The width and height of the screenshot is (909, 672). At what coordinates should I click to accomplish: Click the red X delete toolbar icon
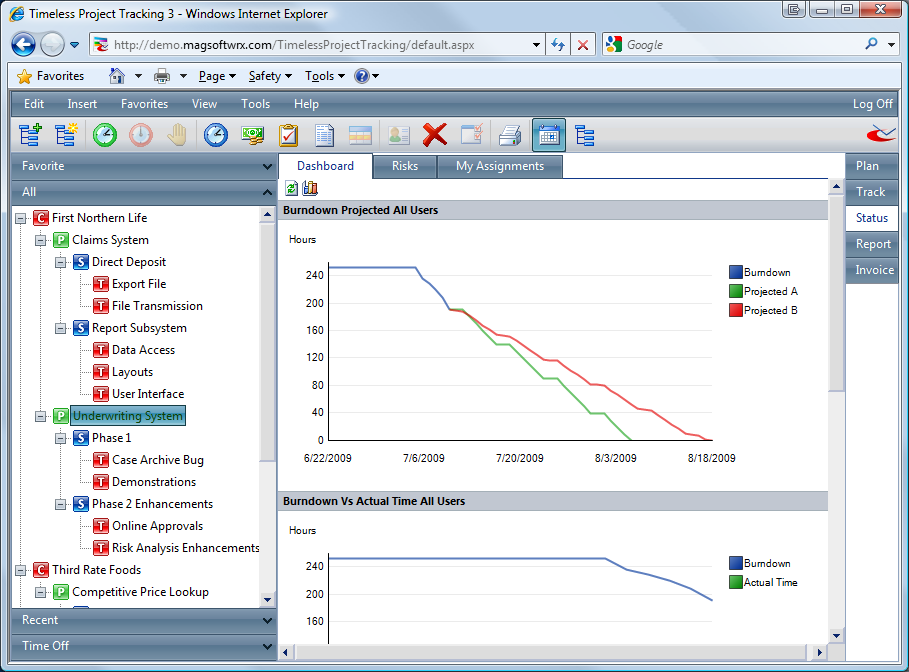(435, 135)
